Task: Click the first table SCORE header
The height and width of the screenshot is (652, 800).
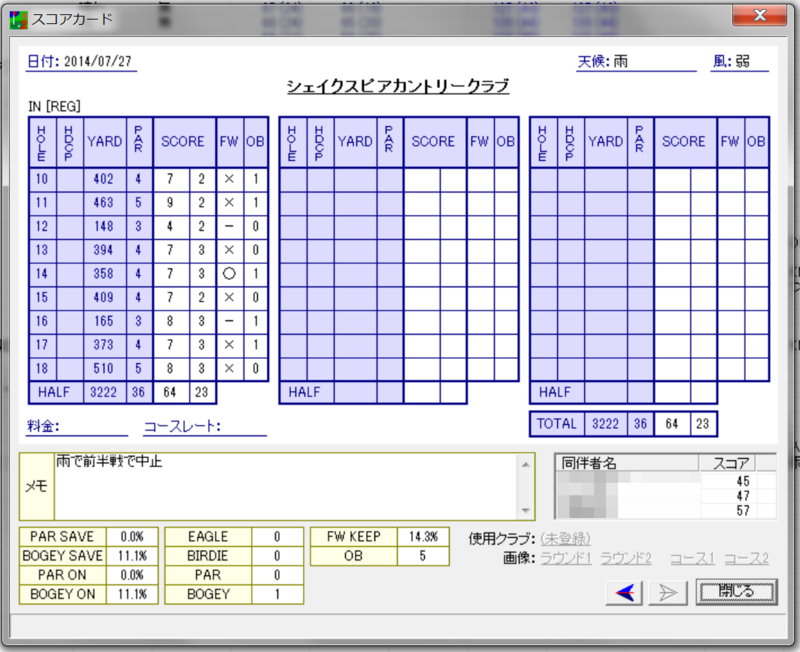Action: pyautogui.click(x=183, y=142)
